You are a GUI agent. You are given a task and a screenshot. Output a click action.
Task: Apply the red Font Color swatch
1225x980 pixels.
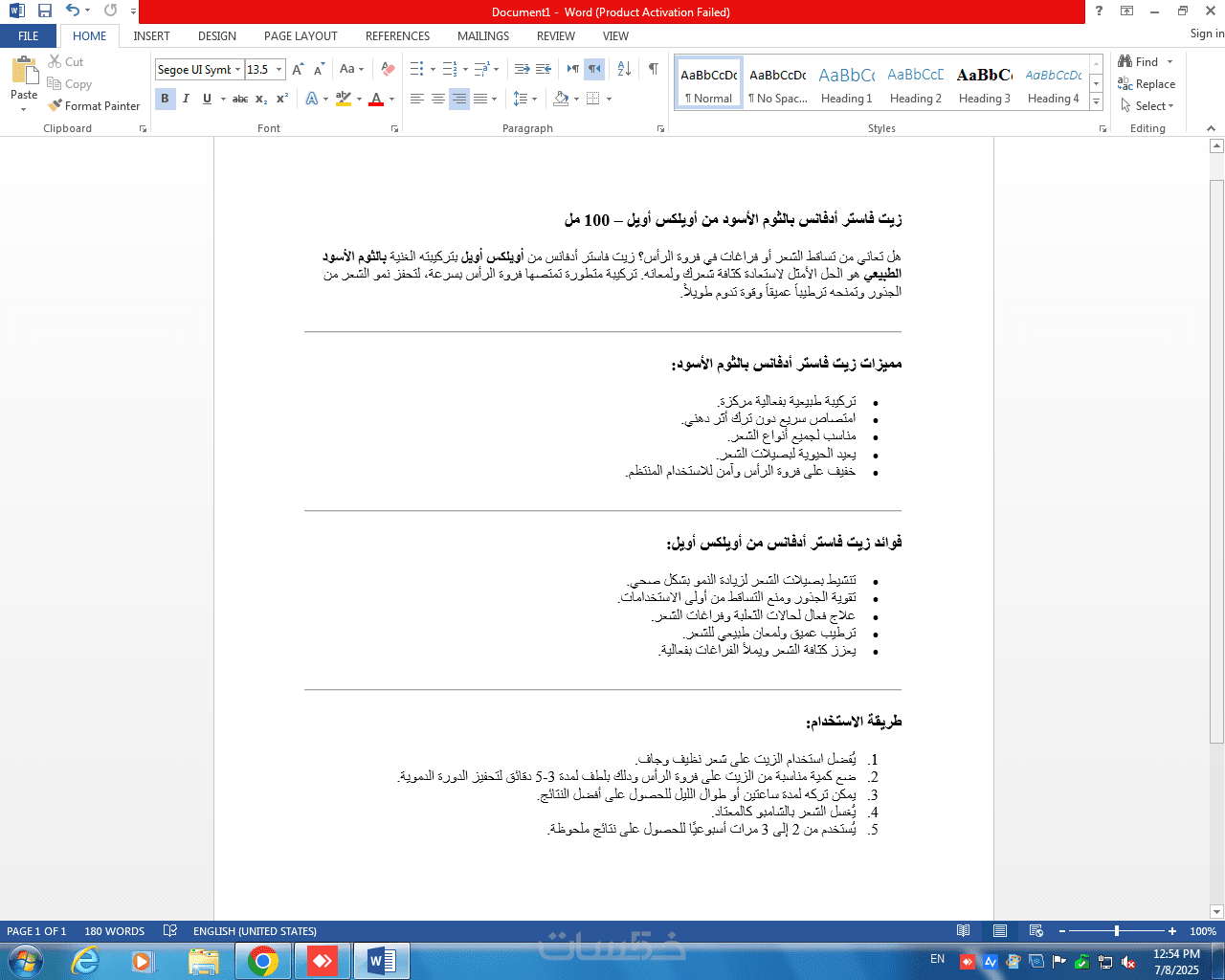(x=376, y=99)
